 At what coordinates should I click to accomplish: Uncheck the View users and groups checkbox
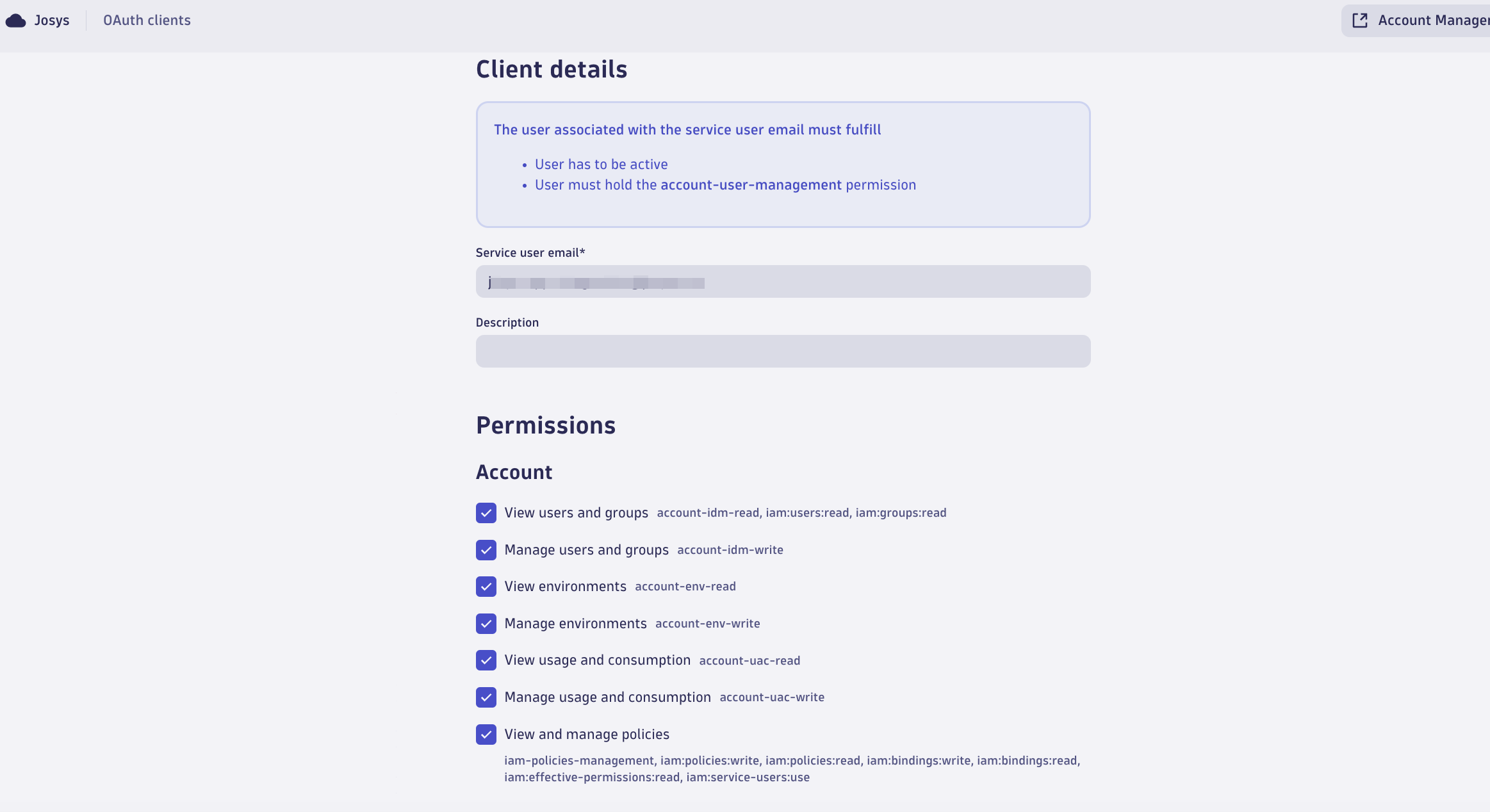point(486,513)
